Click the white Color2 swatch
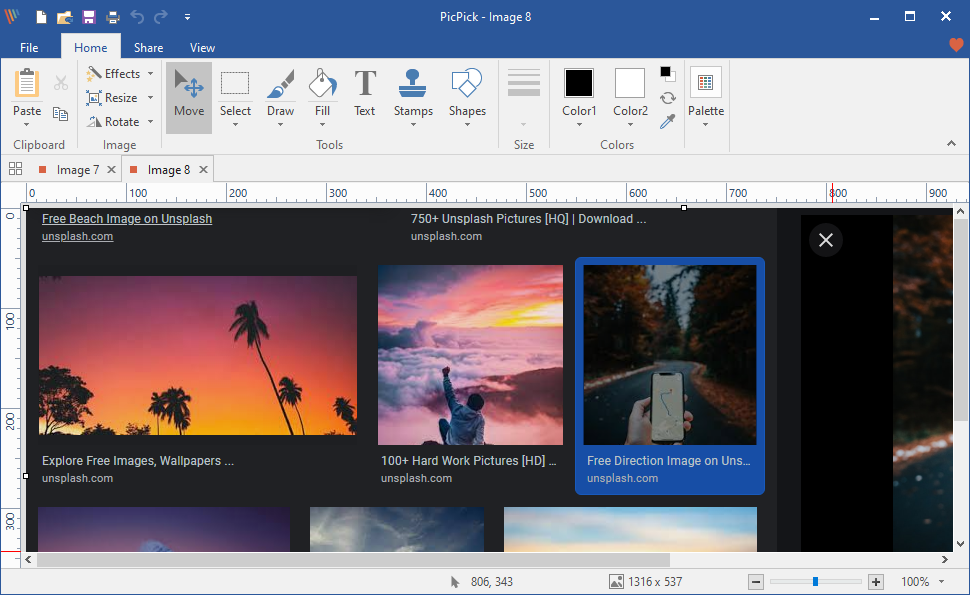The height and width of the screenshot is (595, 970). click(x=630, y=83)
